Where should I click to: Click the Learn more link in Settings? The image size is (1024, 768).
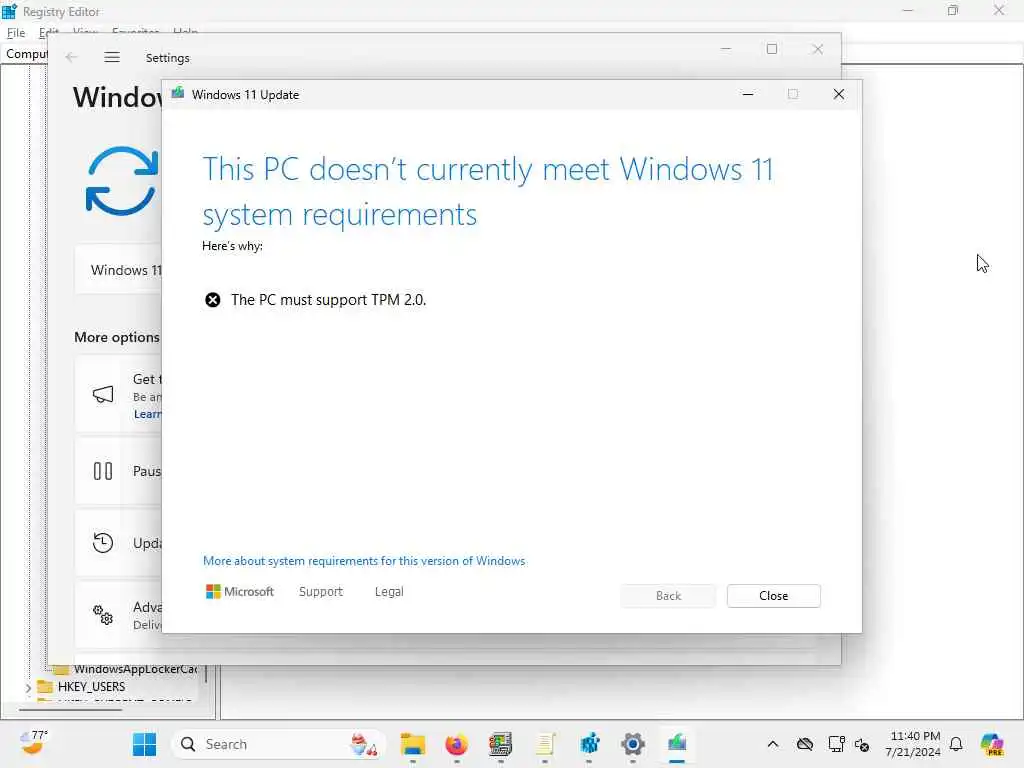click(148, 414)
